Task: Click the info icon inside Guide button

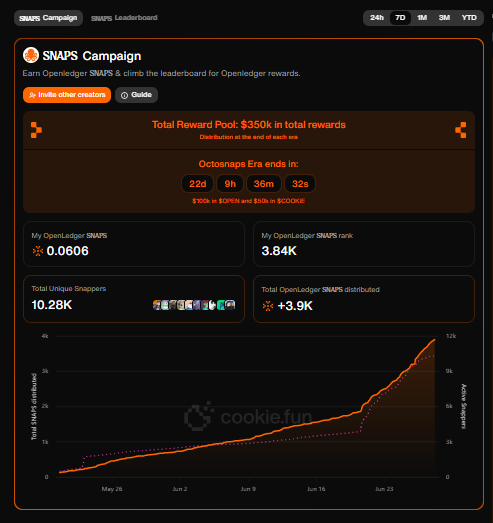Action: tap(124, 95)
